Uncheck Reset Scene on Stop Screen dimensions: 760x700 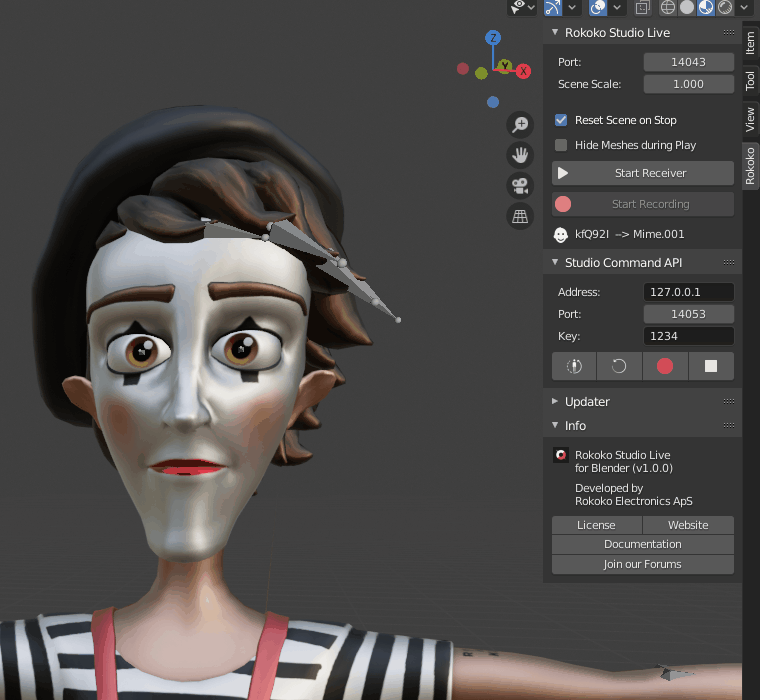click(561, 120)
